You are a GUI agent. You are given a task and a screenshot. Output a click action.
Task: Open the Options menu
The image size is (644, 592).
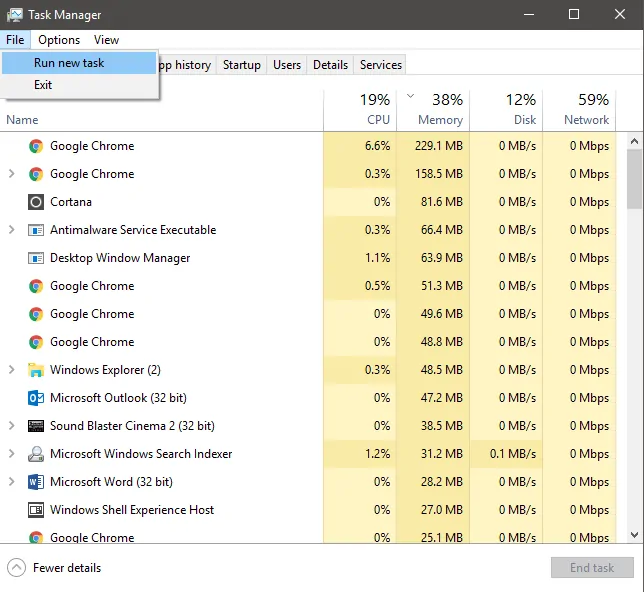[59, 40]
